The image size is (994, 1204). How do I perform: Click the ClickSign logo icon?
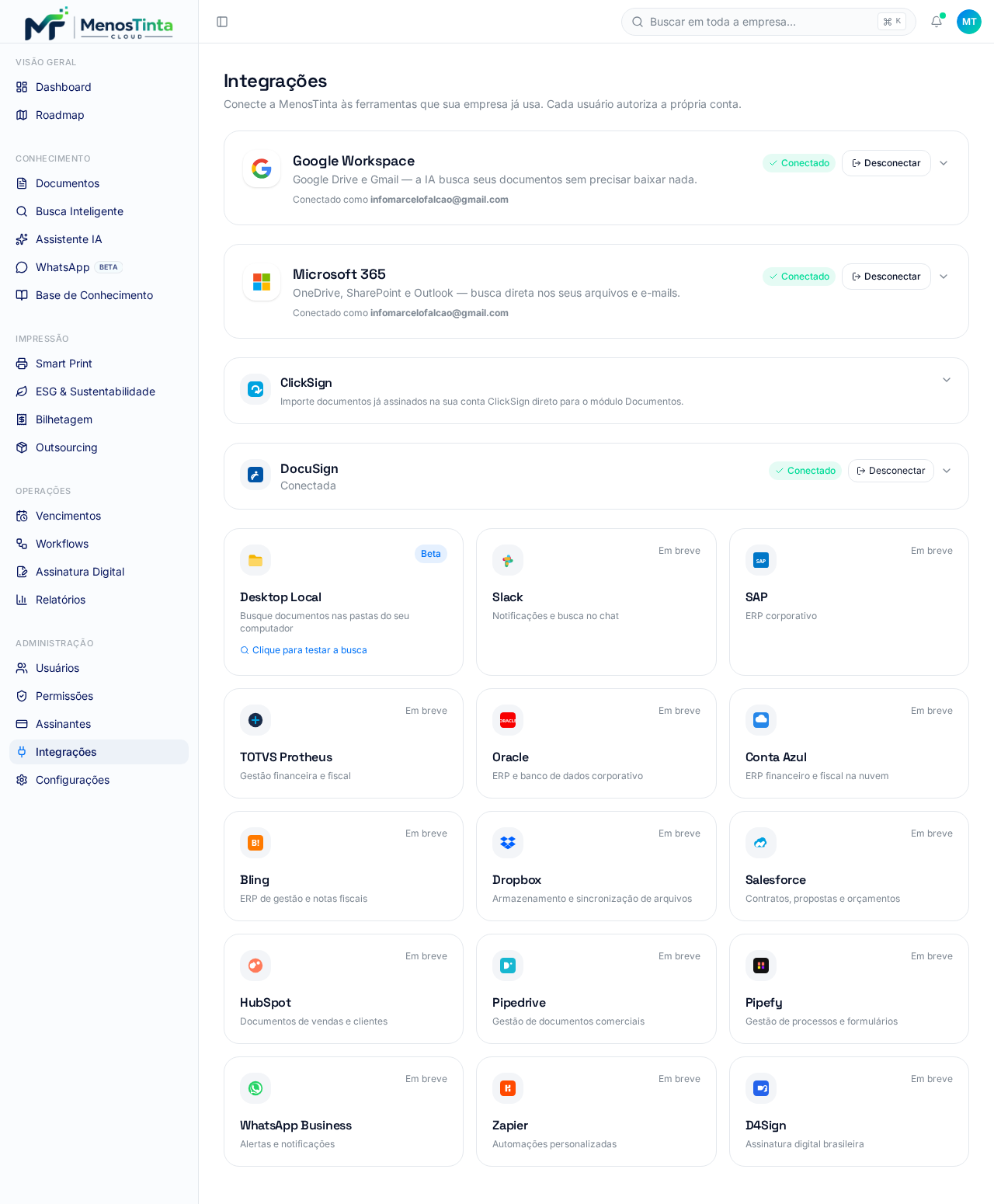tap(255, 389)
